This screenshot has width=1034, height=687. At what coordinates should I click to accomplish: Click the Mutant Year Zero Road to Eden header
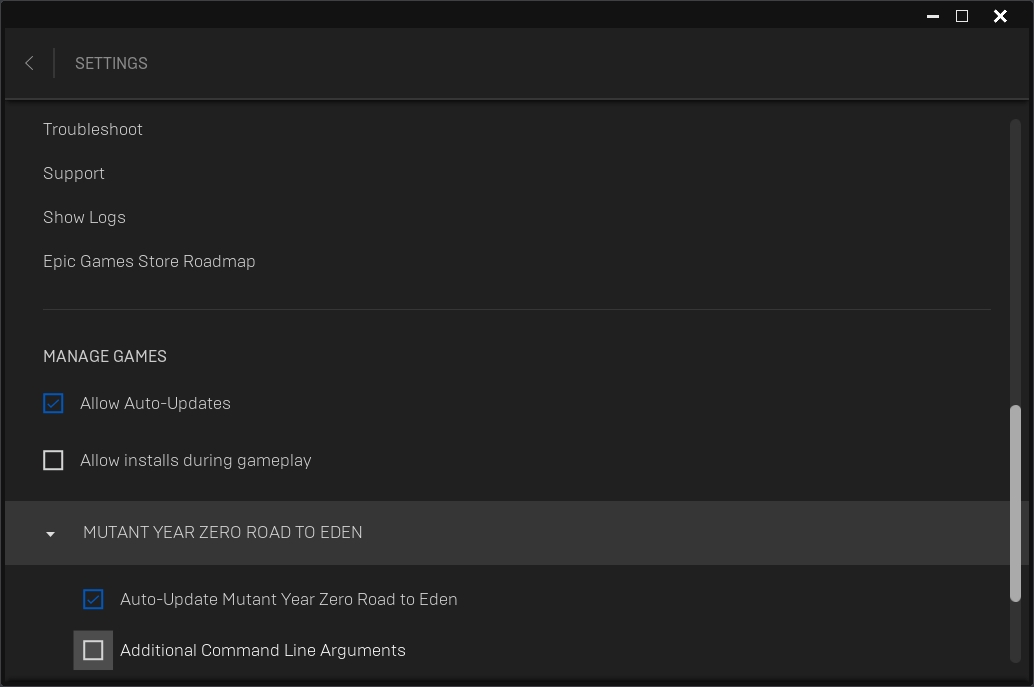[x=223, y=532]
